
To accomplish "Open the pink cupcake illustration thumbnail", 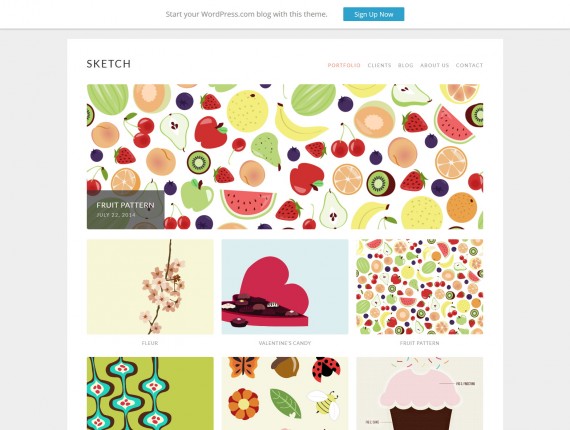I will tap(420, 393).
